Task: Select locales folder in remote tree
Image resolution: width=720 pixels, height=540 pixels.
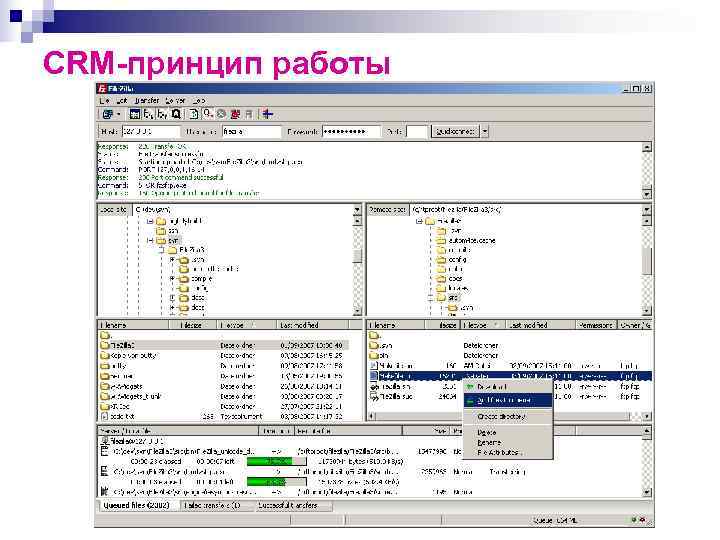Action: point(453,288)
